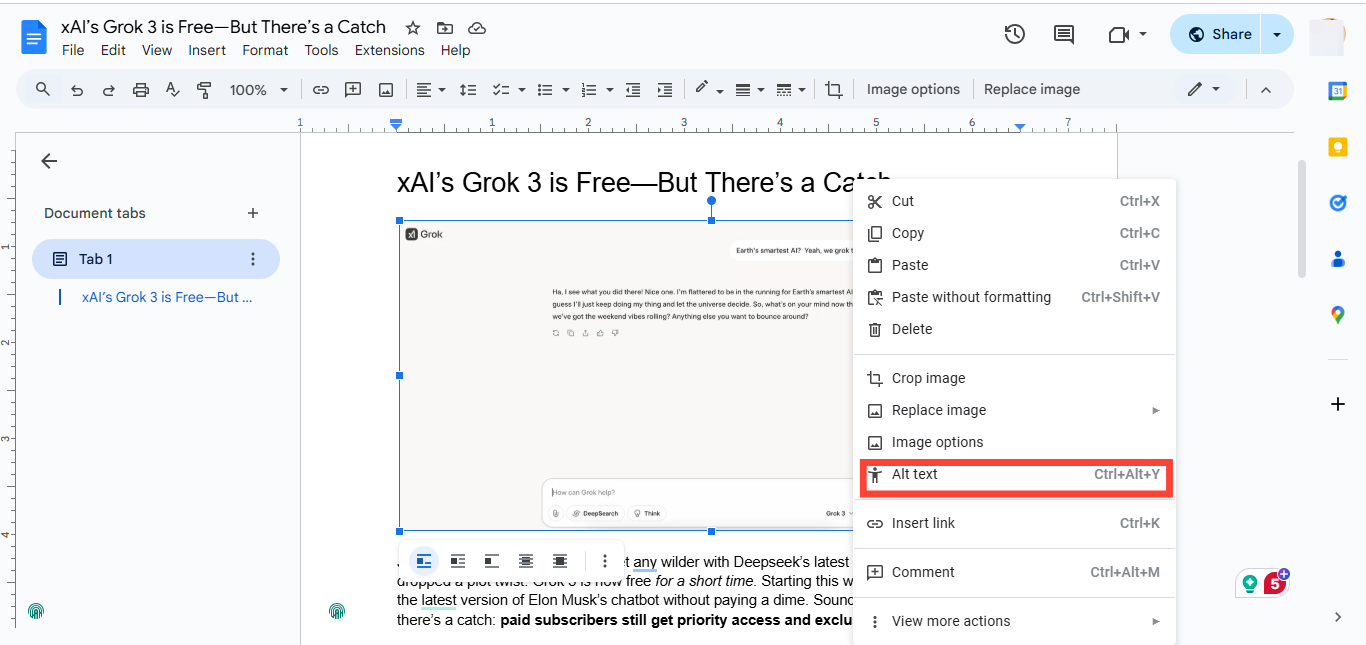
Task: Open the 100% zoom dropdown
Action: click(x=259, y=90)
